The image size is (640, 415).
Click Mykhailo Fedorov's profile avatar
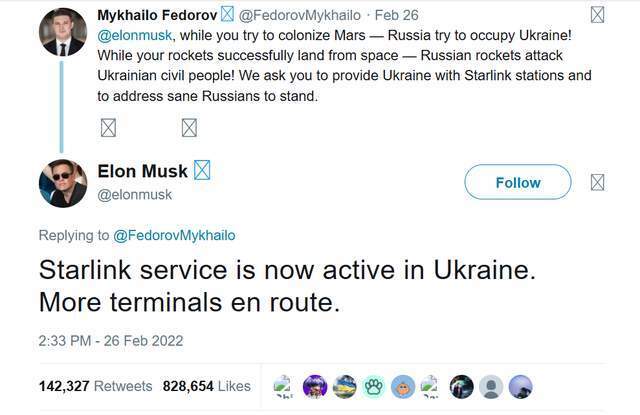pos(62,32)
